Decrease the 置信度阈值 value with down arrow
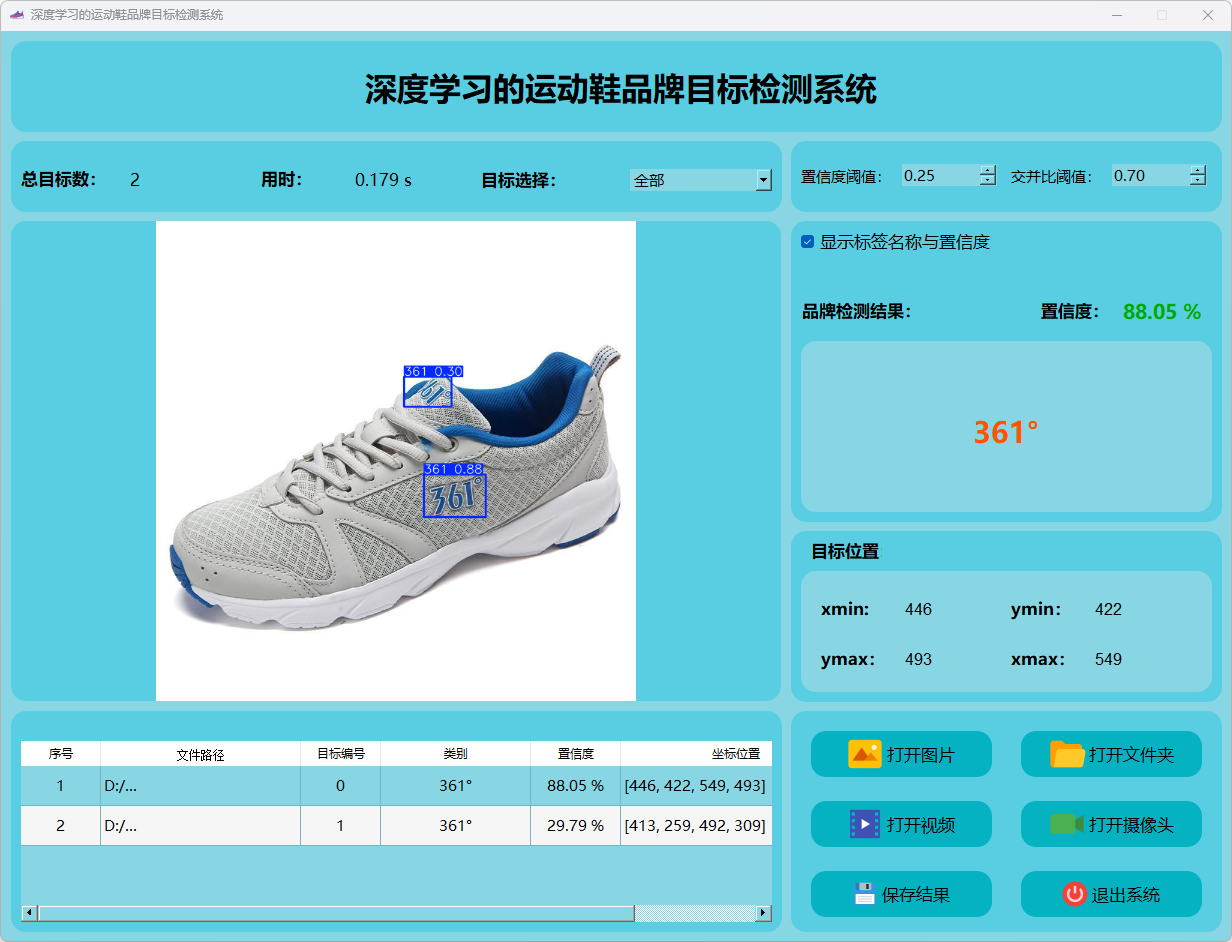1232x942 pixels. [x=988, y=181]
